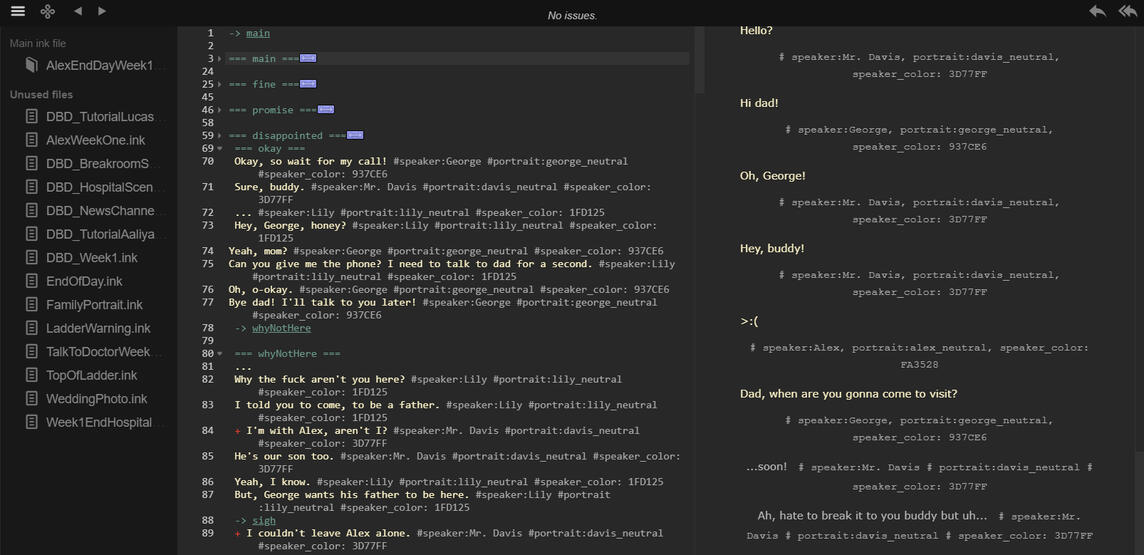
Task: Open TopOfLadder.ink file
Action: pyautogui.click(x=92, y=375)
